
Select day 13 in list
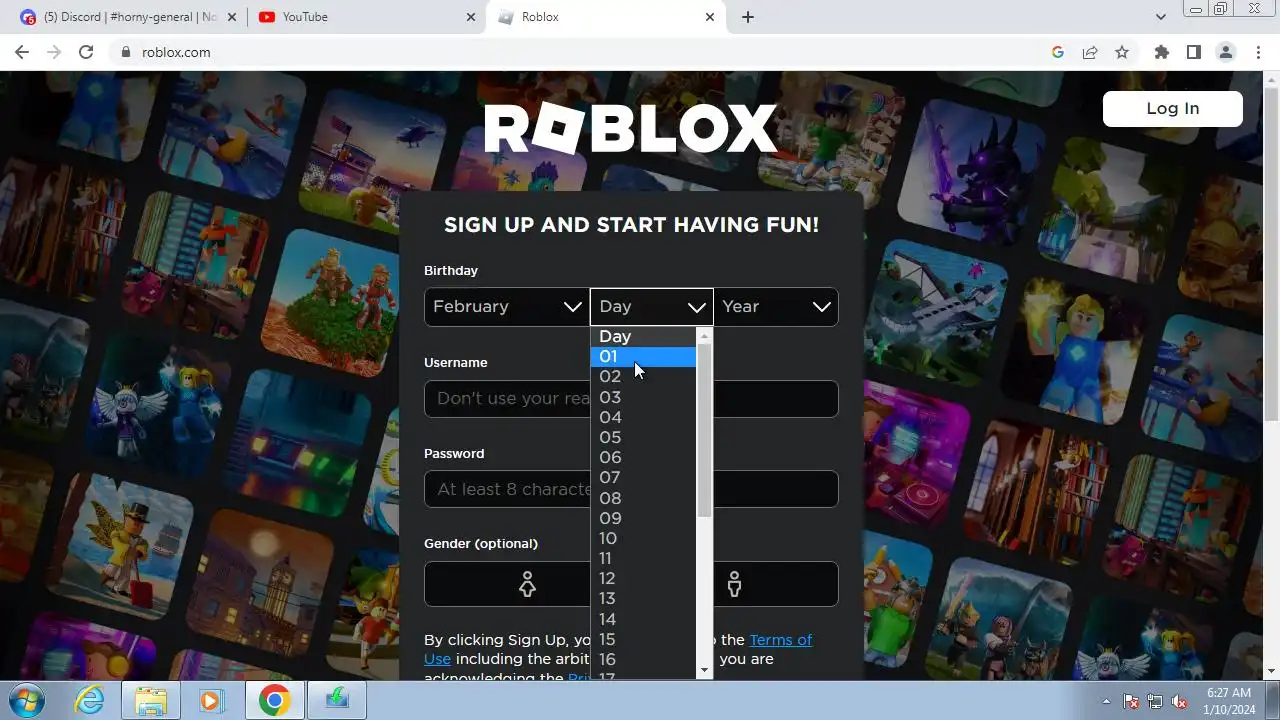coord(643,599)
